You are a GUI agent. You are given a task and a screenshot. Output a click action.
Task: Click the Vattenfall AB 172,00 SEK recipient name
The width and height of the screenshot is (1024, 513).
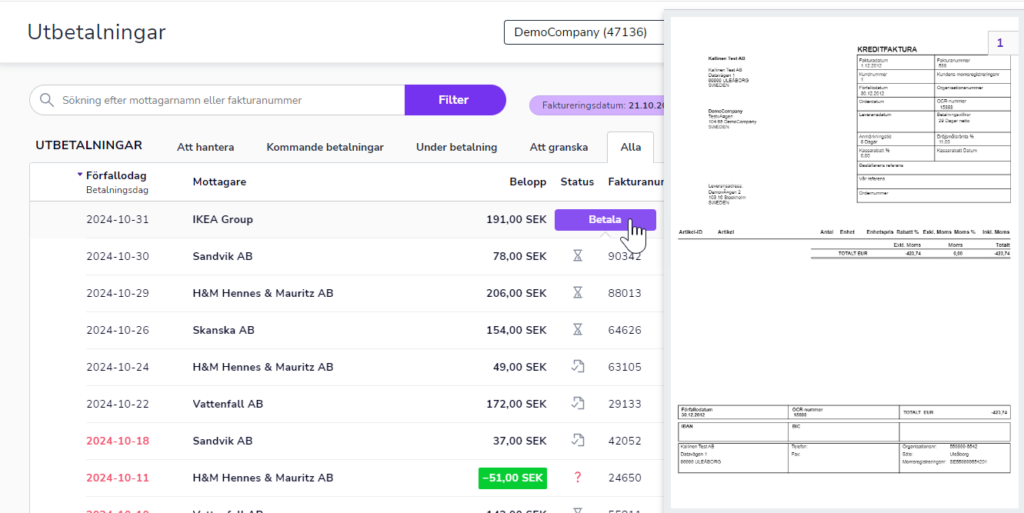point(228,404)
